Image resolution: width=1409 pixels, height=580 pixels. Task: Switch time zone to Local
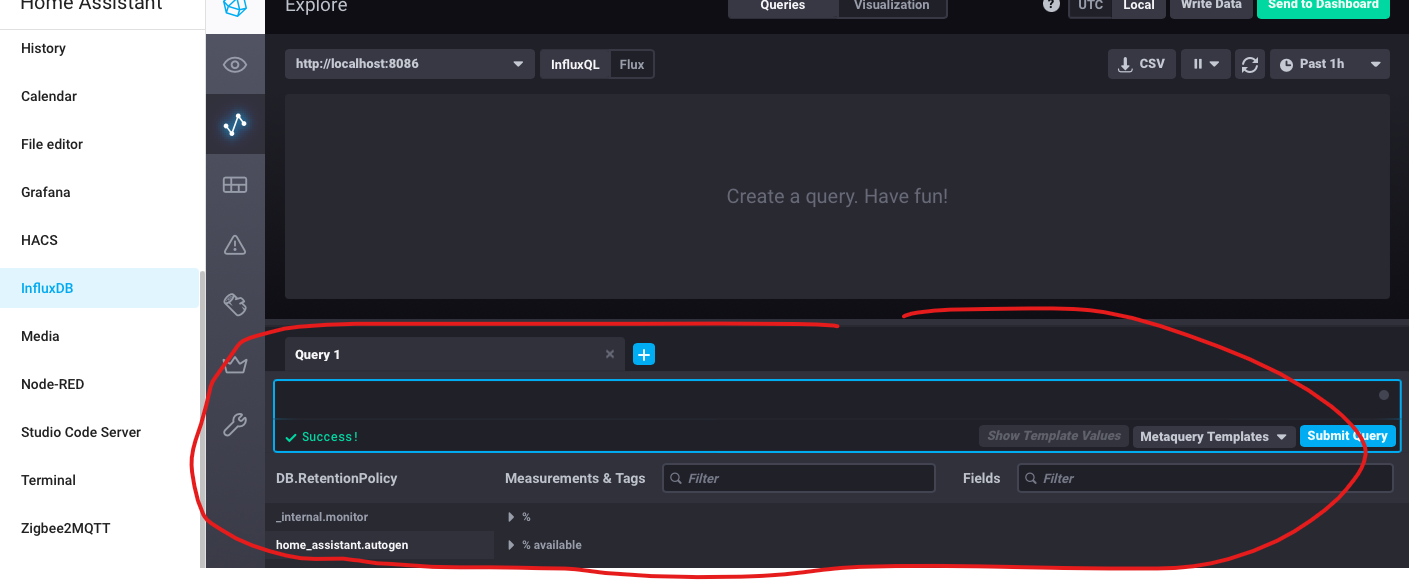click(1139, 6)
